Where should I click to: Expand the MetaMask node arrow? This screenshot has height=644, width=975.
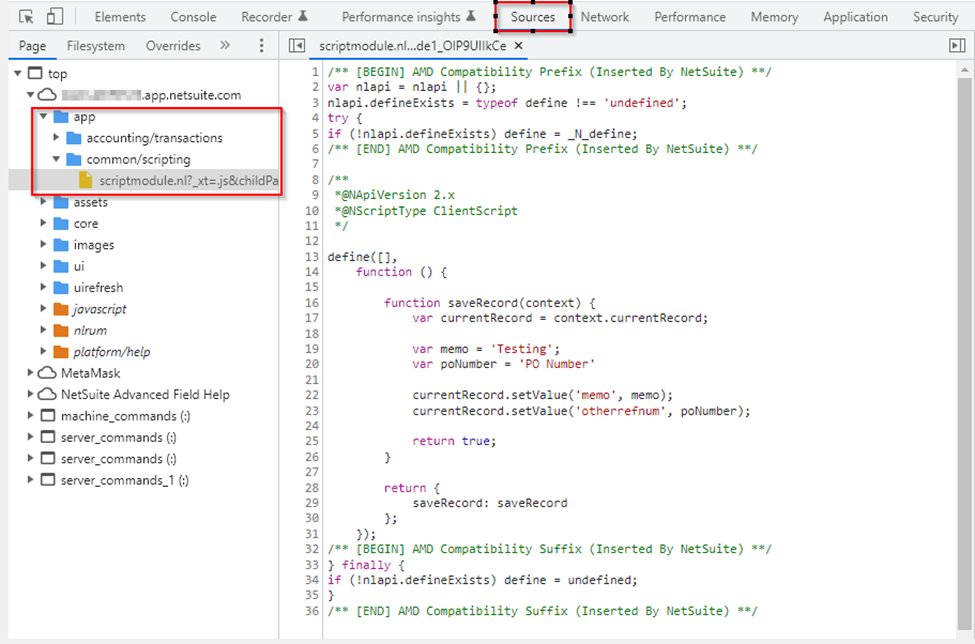pos(30,372)
